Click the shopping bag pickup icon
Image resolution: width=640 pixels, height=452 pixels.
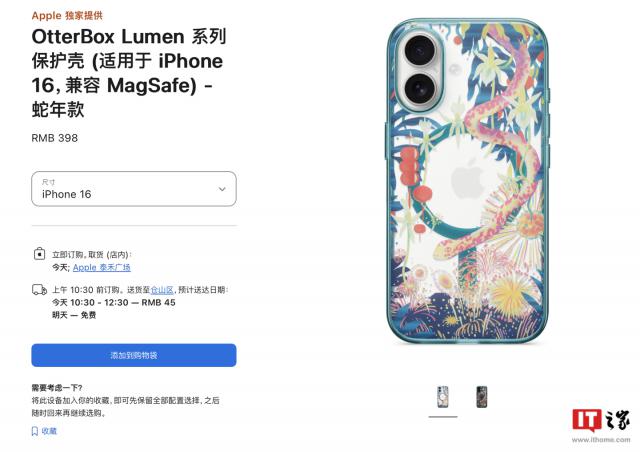[39, 254]
